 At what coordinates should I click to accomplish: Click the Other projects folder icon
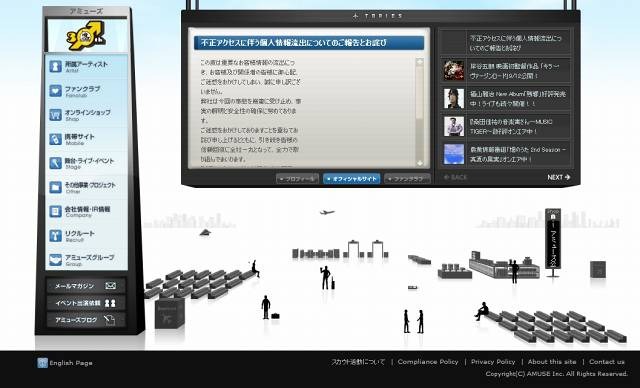pos(55,187)
